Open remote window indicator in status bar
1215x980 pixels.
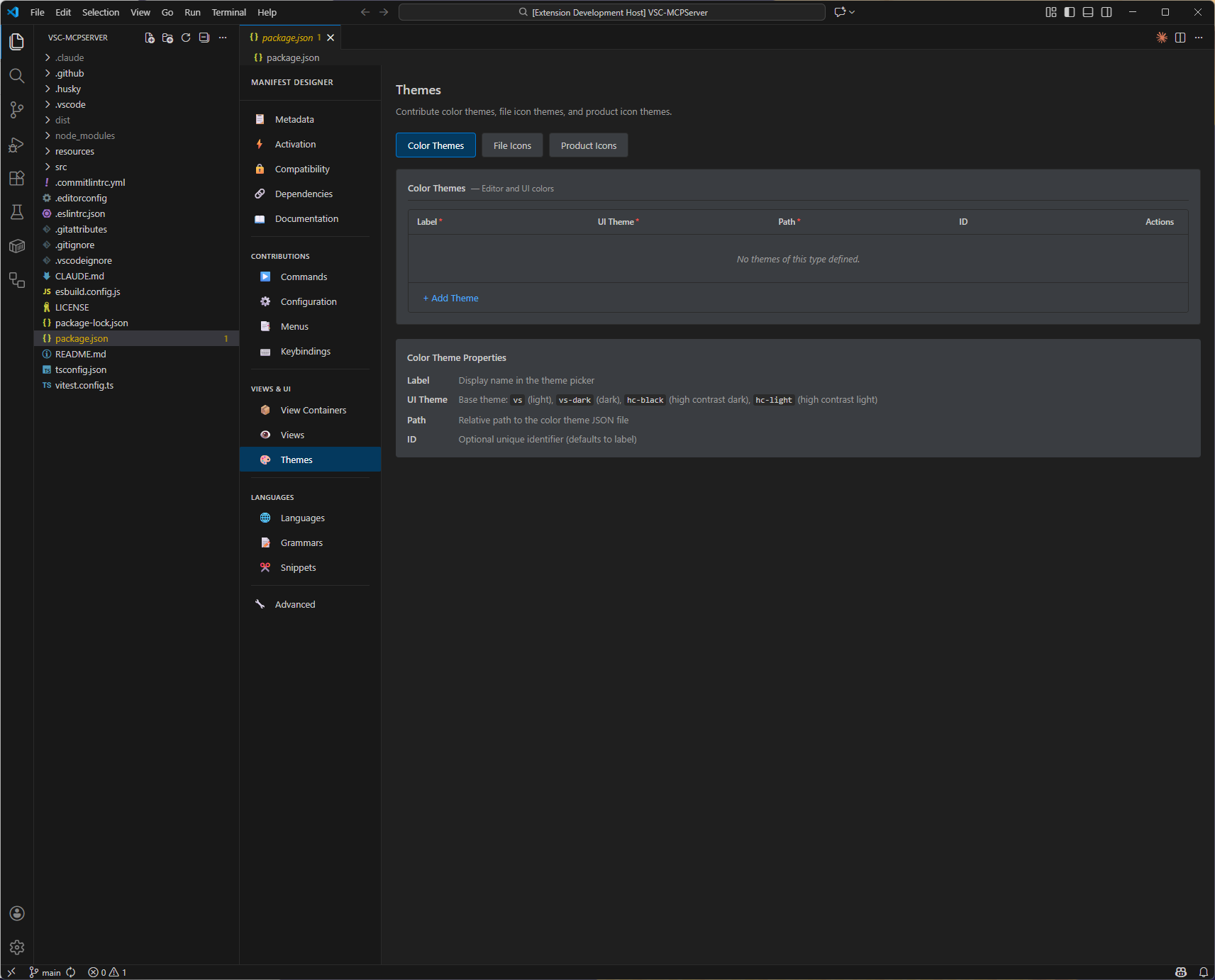(11, 972)
